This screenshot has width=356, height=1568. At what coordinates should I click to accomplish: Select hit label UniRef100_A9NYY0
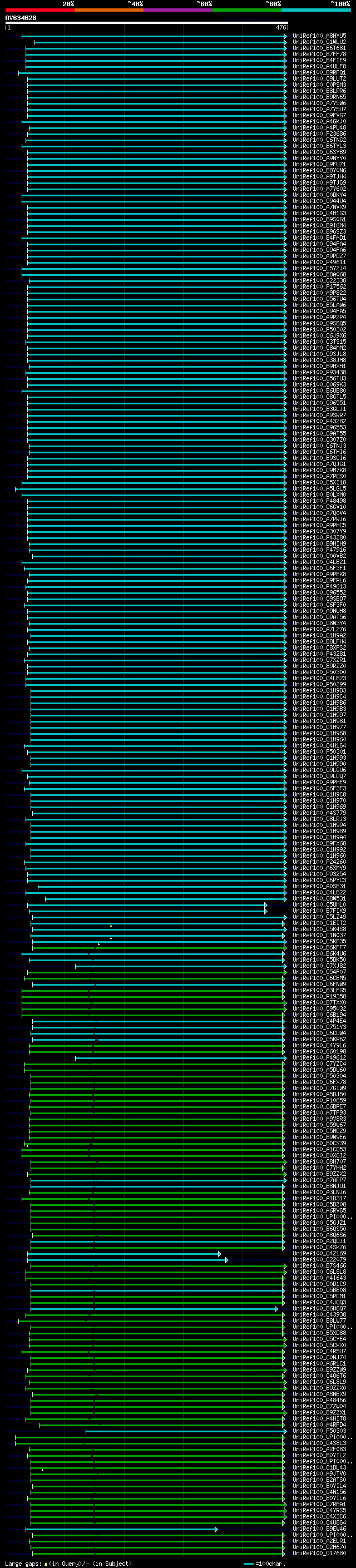coord(319,159)
